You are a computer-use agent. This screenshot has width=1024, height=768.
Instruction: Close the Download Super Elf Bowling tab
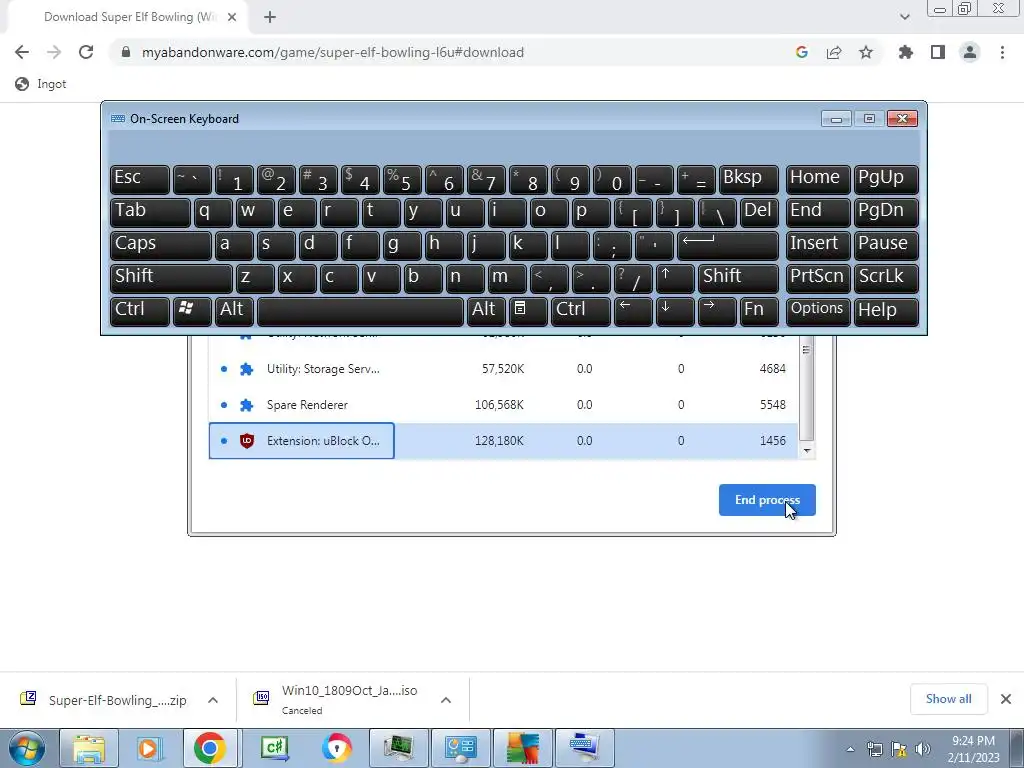tap(232, 17)
